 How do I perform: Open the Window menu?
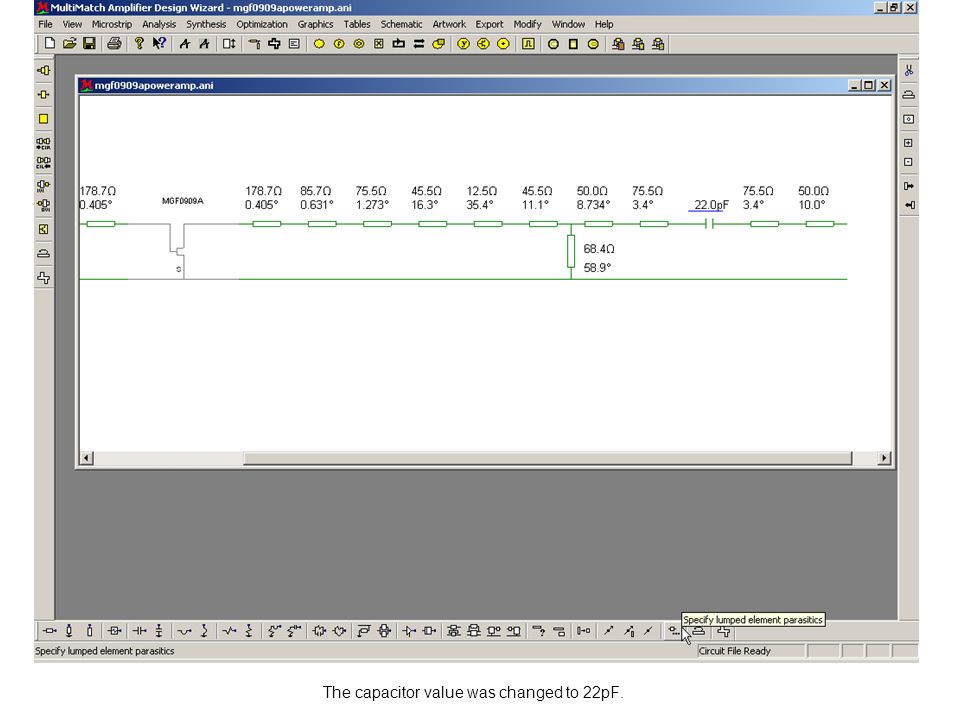tap(568, 24)
